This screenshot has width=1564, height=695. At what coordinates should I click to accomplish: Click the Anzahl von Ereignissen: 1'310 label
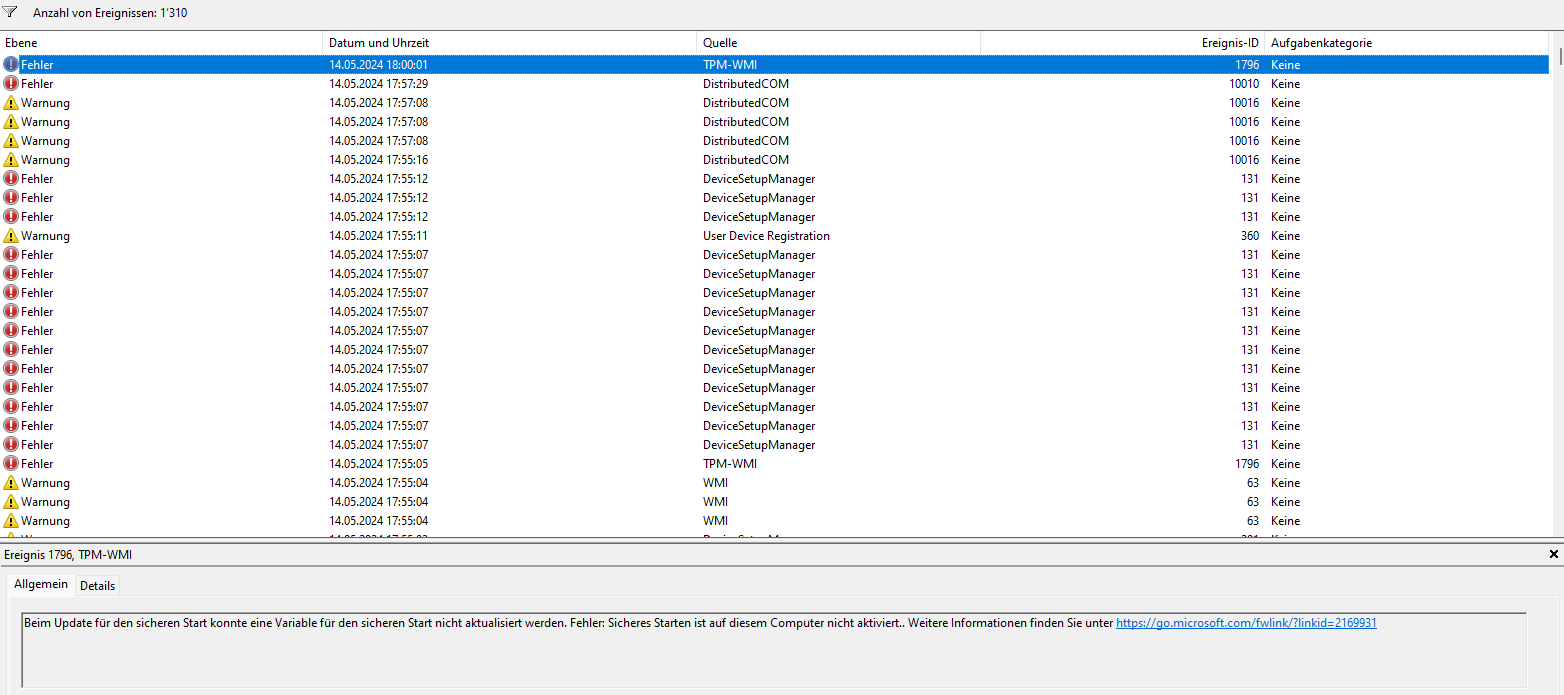(110, 13)
